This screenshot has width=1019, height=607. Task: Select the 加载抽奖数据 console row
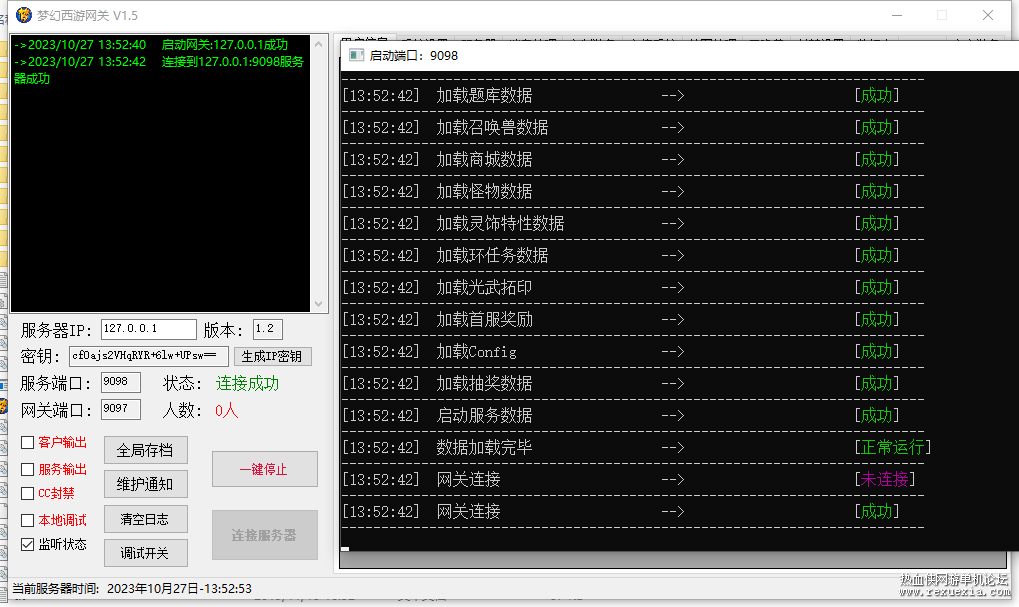pos(621,383)
